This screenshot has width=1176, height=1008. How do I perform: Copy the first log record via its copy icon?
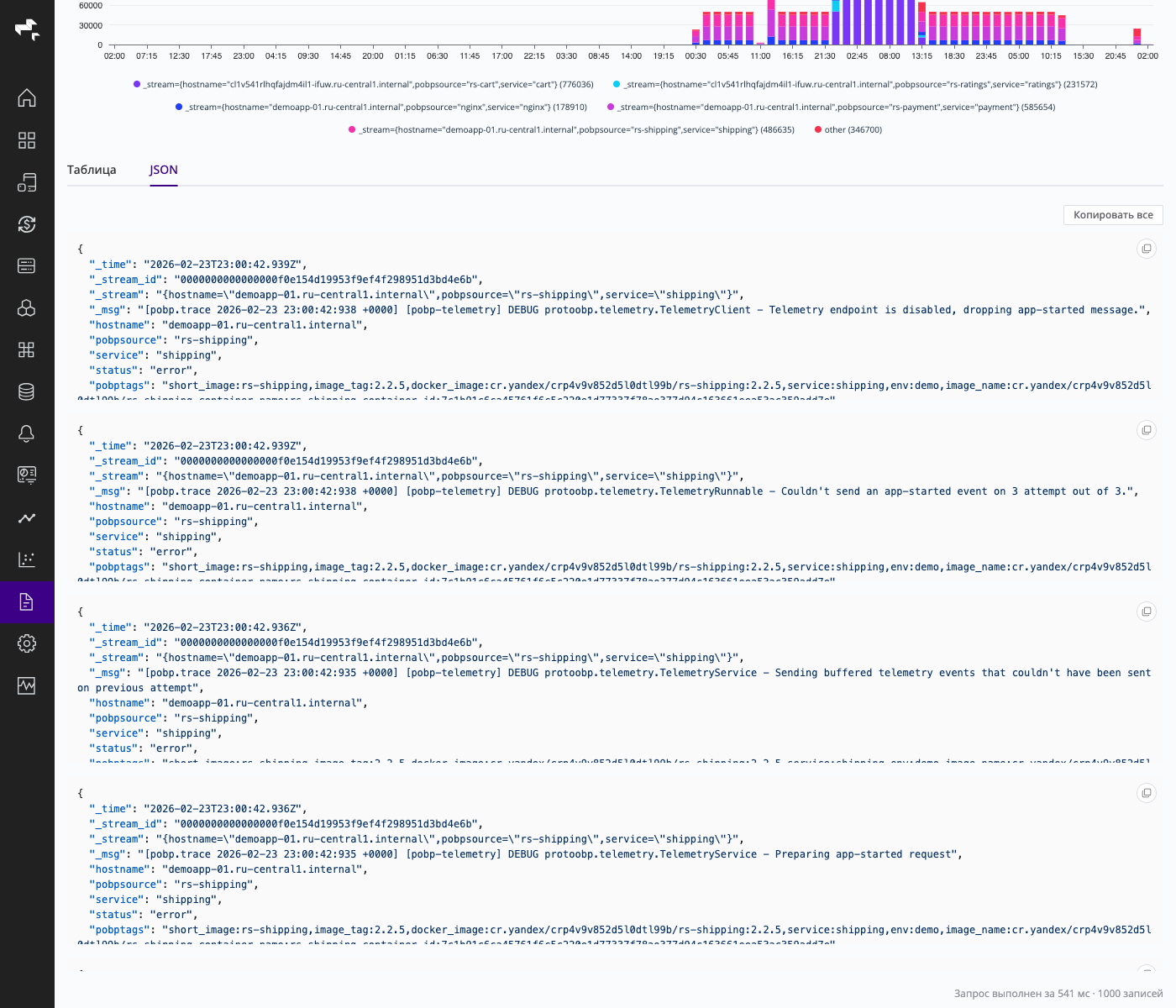pyautogui.click(x=1147, y=249)
